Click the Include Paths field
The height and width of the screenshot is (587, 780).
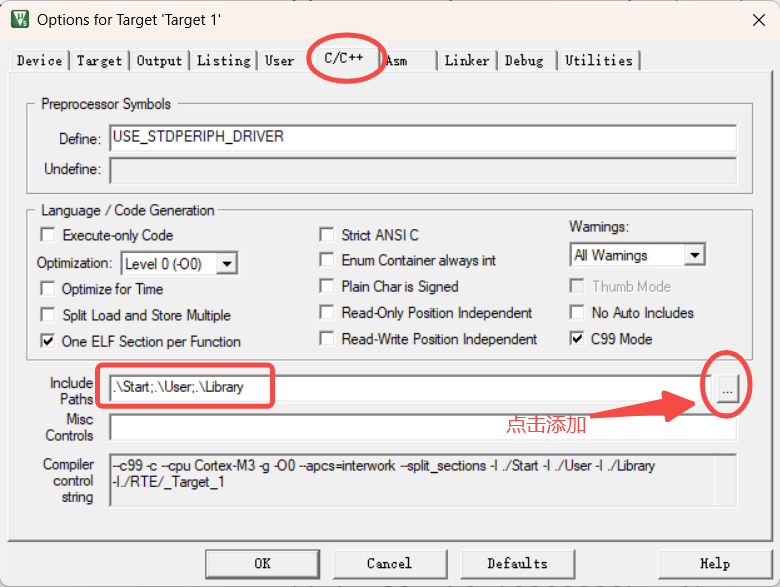coord(410,388)
